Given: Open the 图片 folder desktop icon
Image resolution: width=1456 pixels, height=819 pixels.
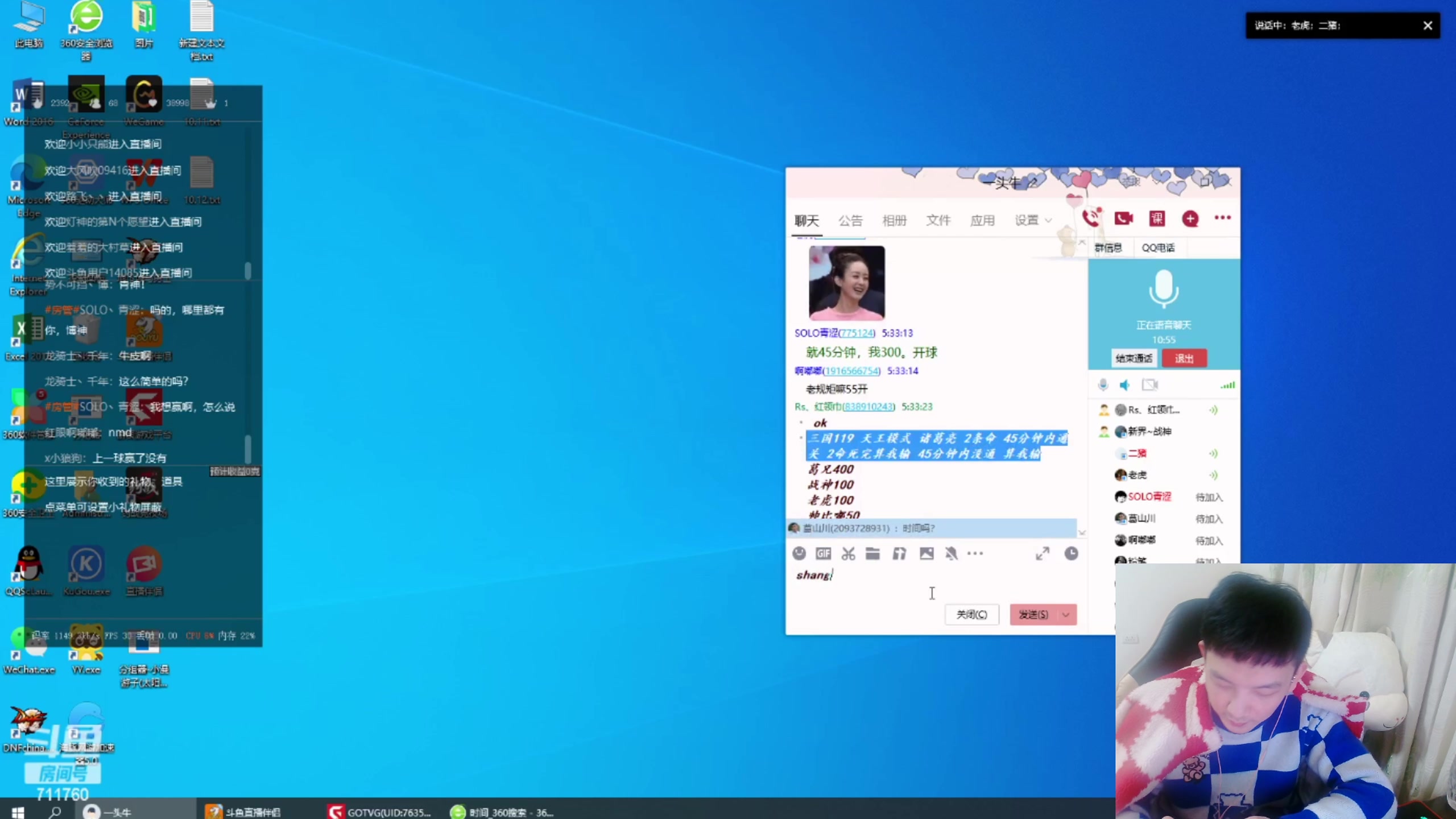Looking at the screenshot, I should coord(144,25).
